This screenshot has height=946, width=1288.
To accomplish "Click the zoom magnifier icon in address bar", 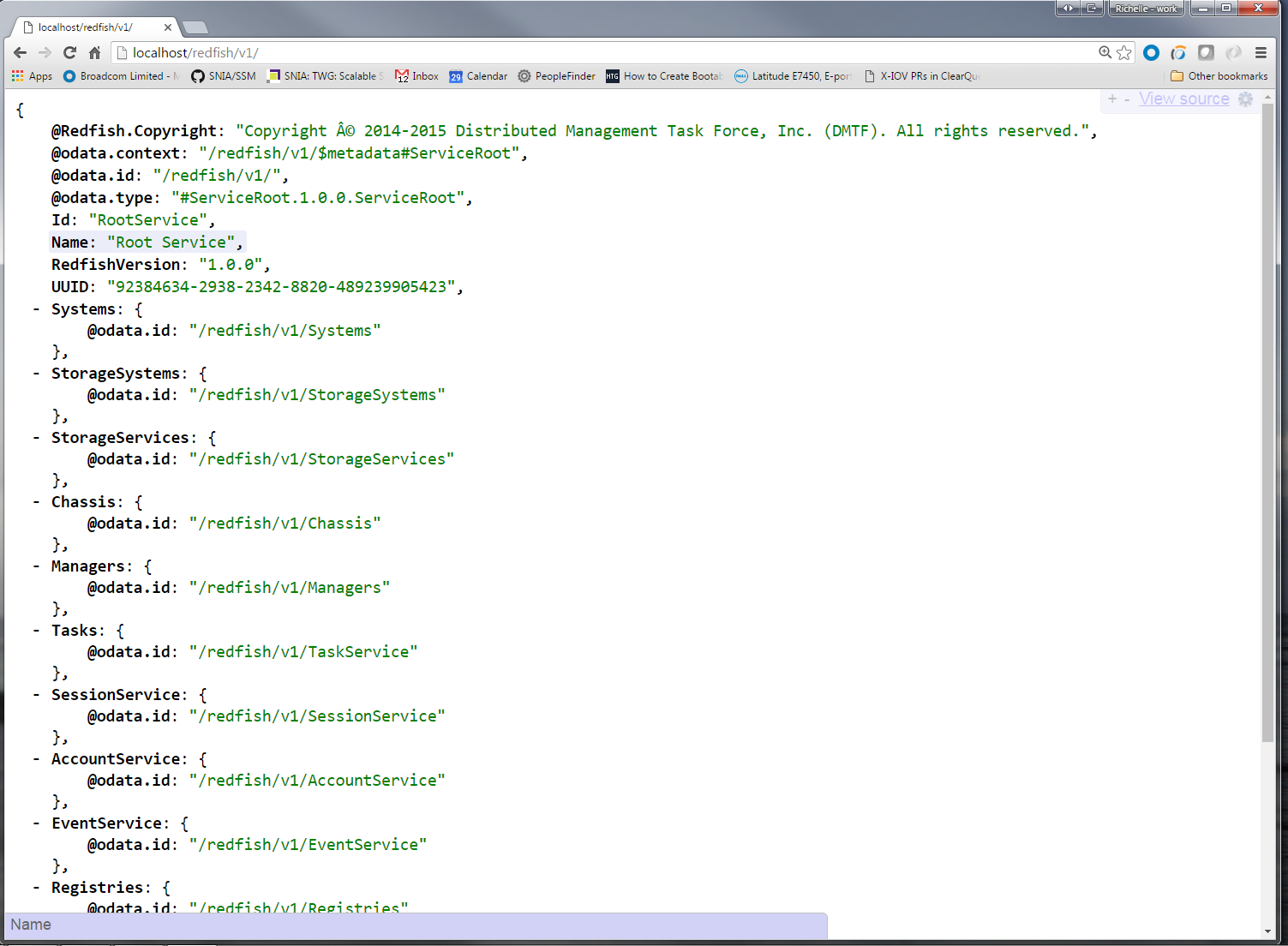I will point(1105,53).
